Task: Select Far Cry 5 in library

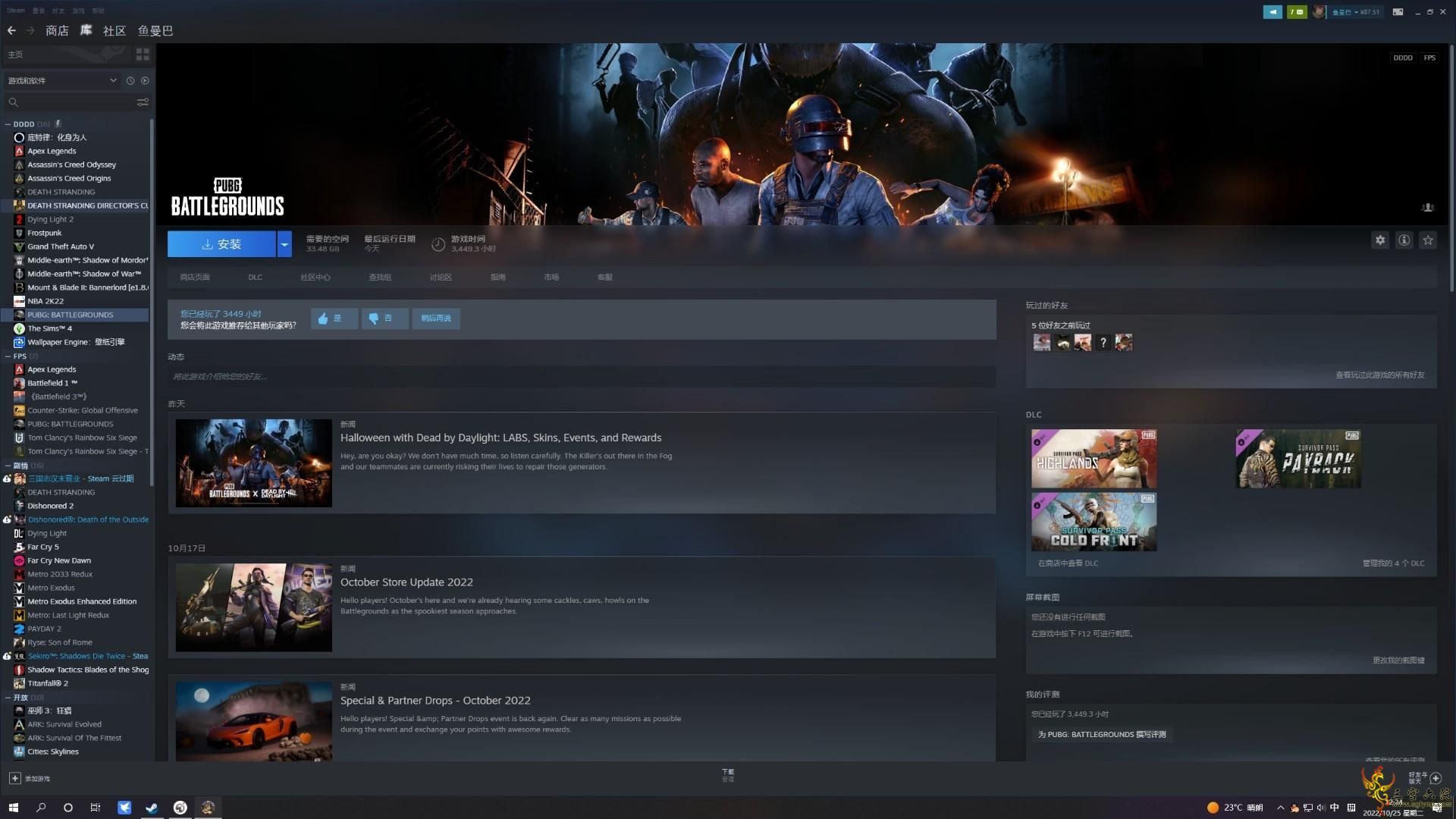Action: pyautogui.click(x=43, y=548)
